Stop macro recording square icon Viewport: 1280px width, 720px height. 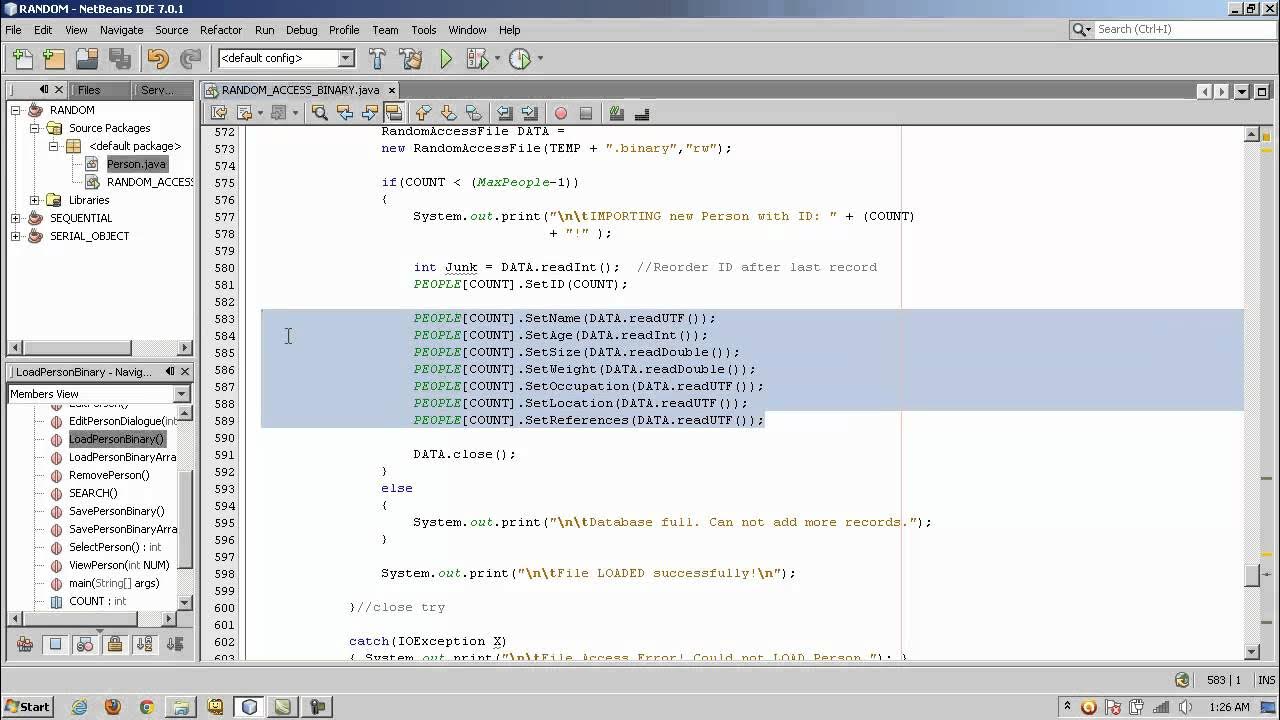pos(586,113)
